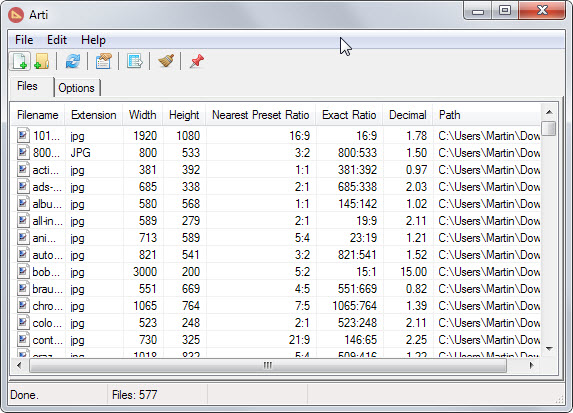Select the file icon of the all-in... row
The width and height of the screenshot is (573, 413).
coord(23,220)
